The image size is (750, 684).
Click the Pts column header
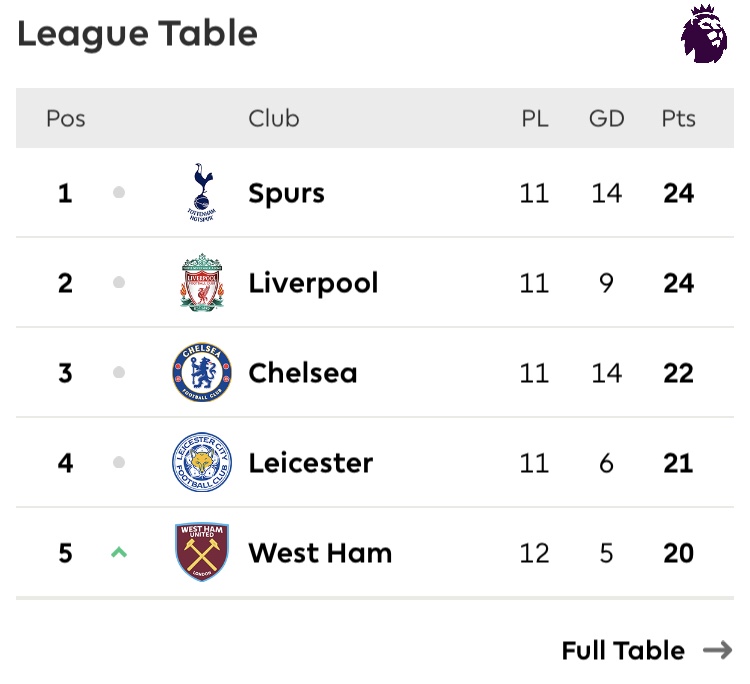pyautogui.click(x=678, y=118)
